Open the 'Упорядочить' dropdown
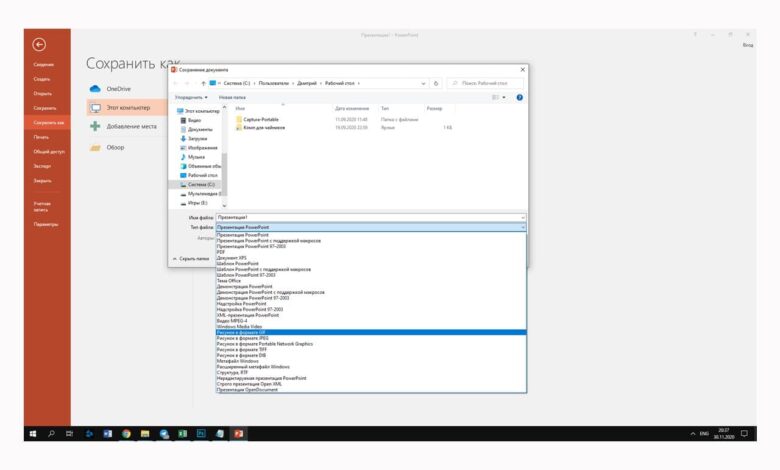The height and width of the screenshot is (470, 780). click(x=191, y=97)
